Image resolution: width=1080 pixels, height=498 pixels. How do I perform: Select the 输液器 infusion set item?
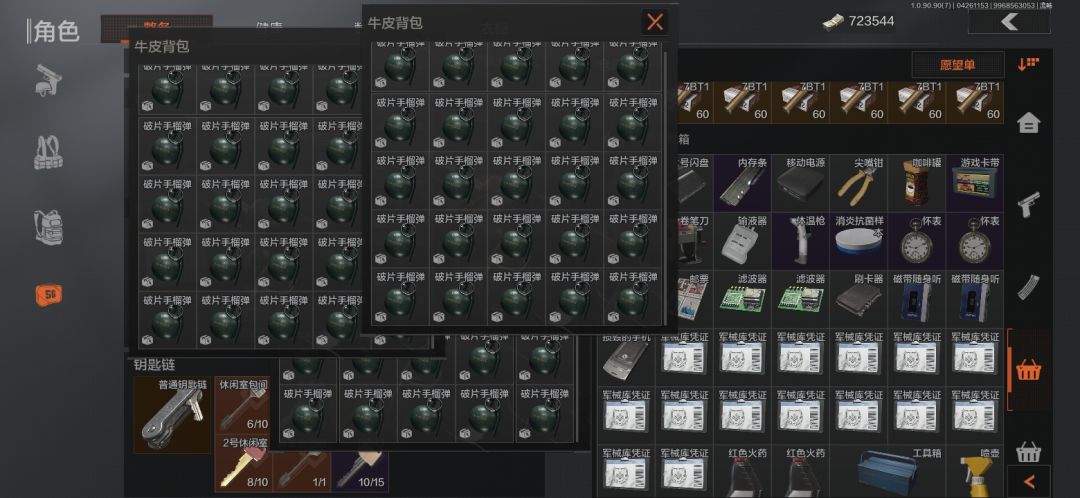742,241
